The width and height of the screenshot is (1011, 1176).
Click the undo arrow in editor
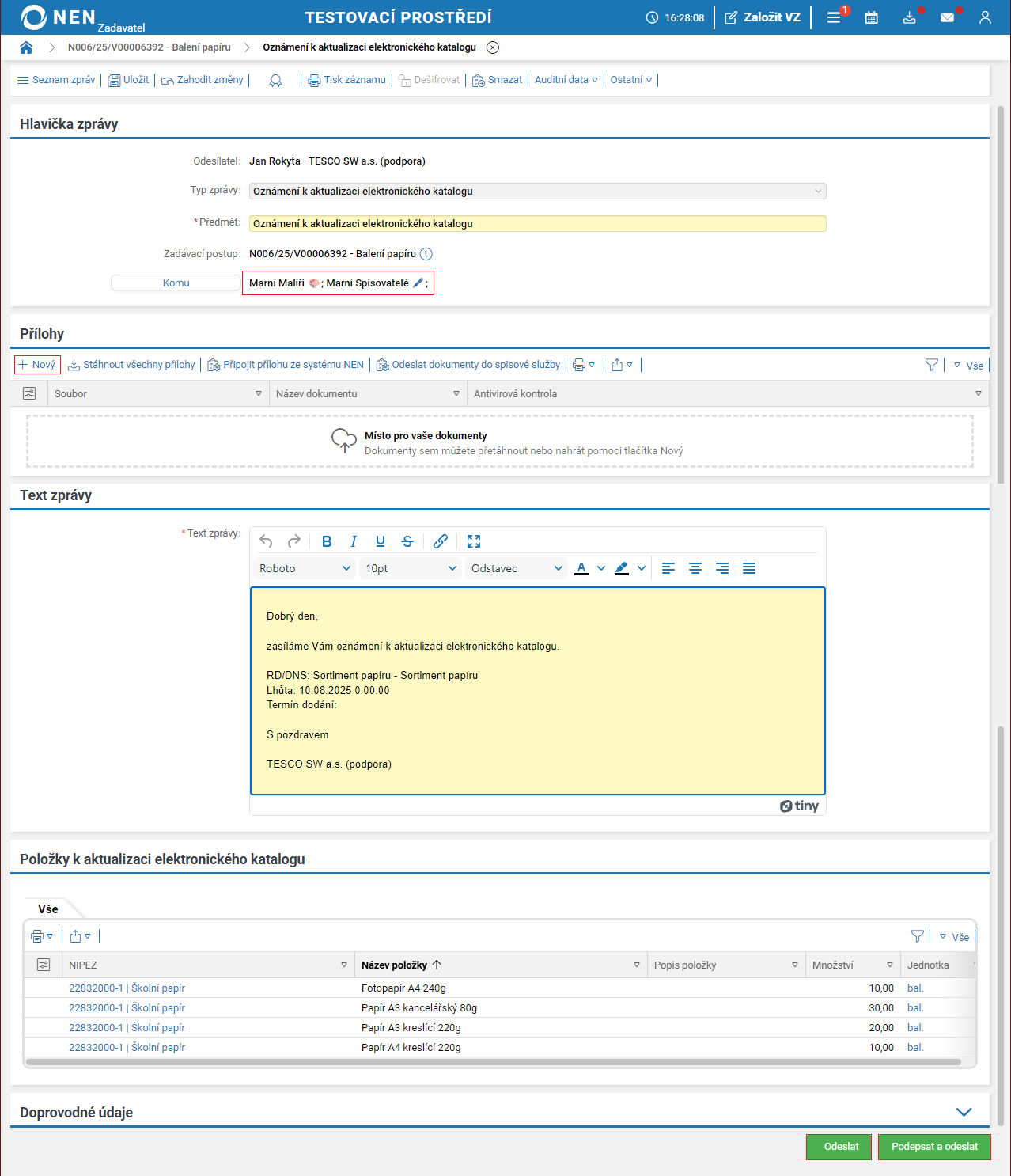pyautogui.click(x=266, y=541)
